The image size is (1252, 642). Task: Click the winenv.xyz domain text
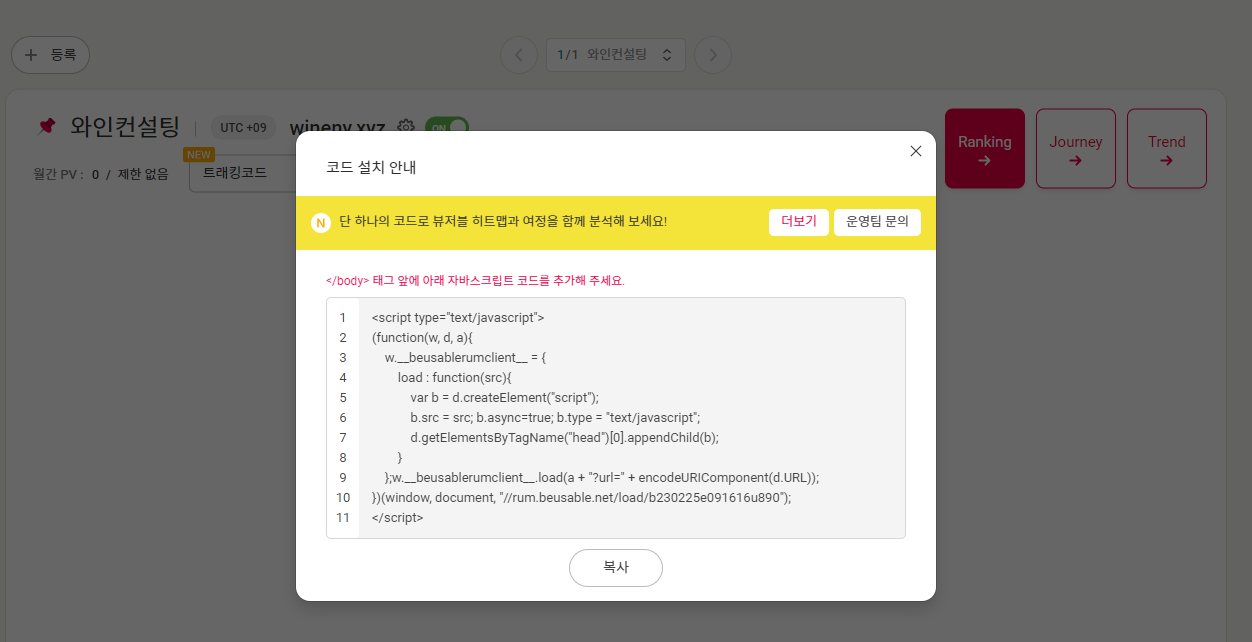click(337, 128)
